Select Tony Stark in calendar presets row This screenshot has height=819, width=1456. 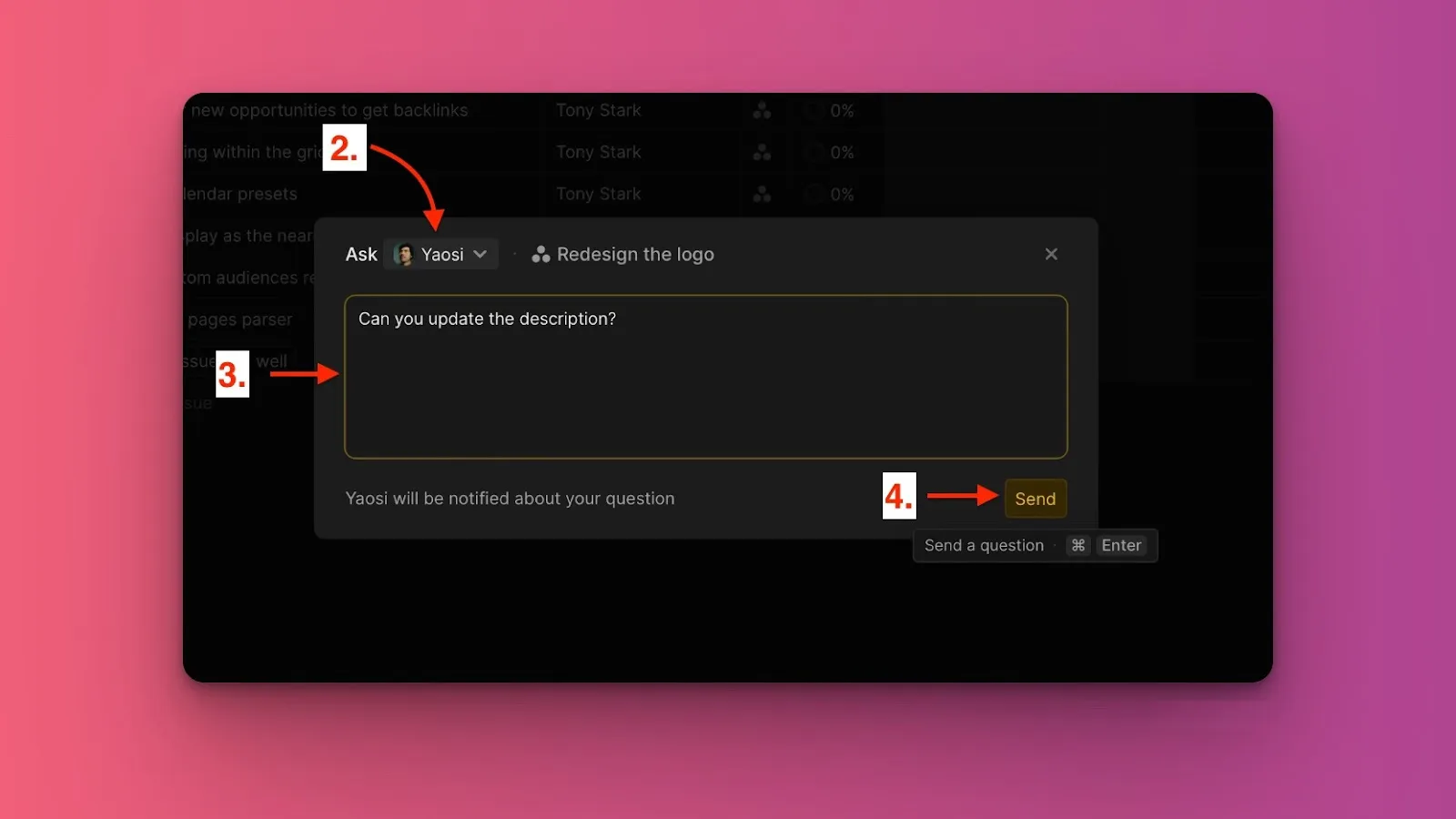[598, 195]
